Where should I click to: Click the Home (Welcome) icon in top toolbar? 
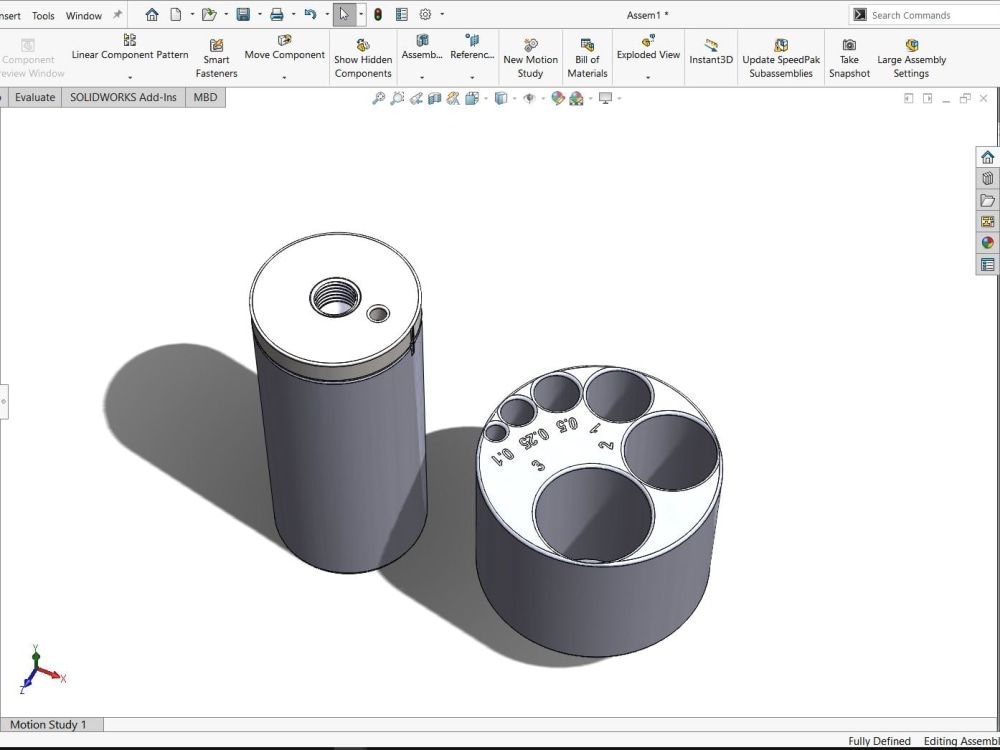(152, 15)
